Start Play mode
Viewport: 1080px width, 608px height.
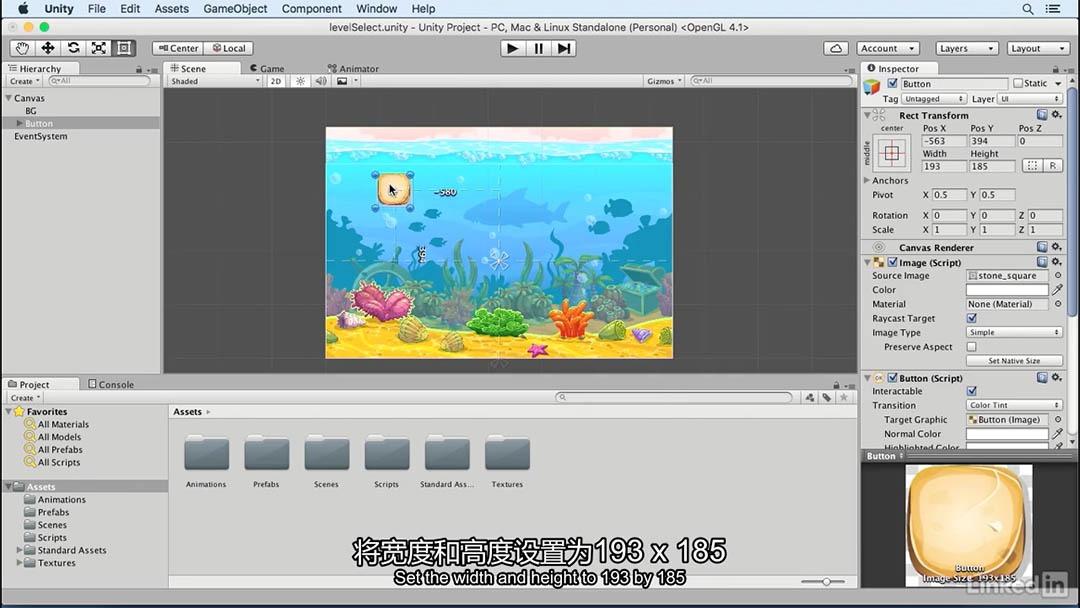(512, 48)
